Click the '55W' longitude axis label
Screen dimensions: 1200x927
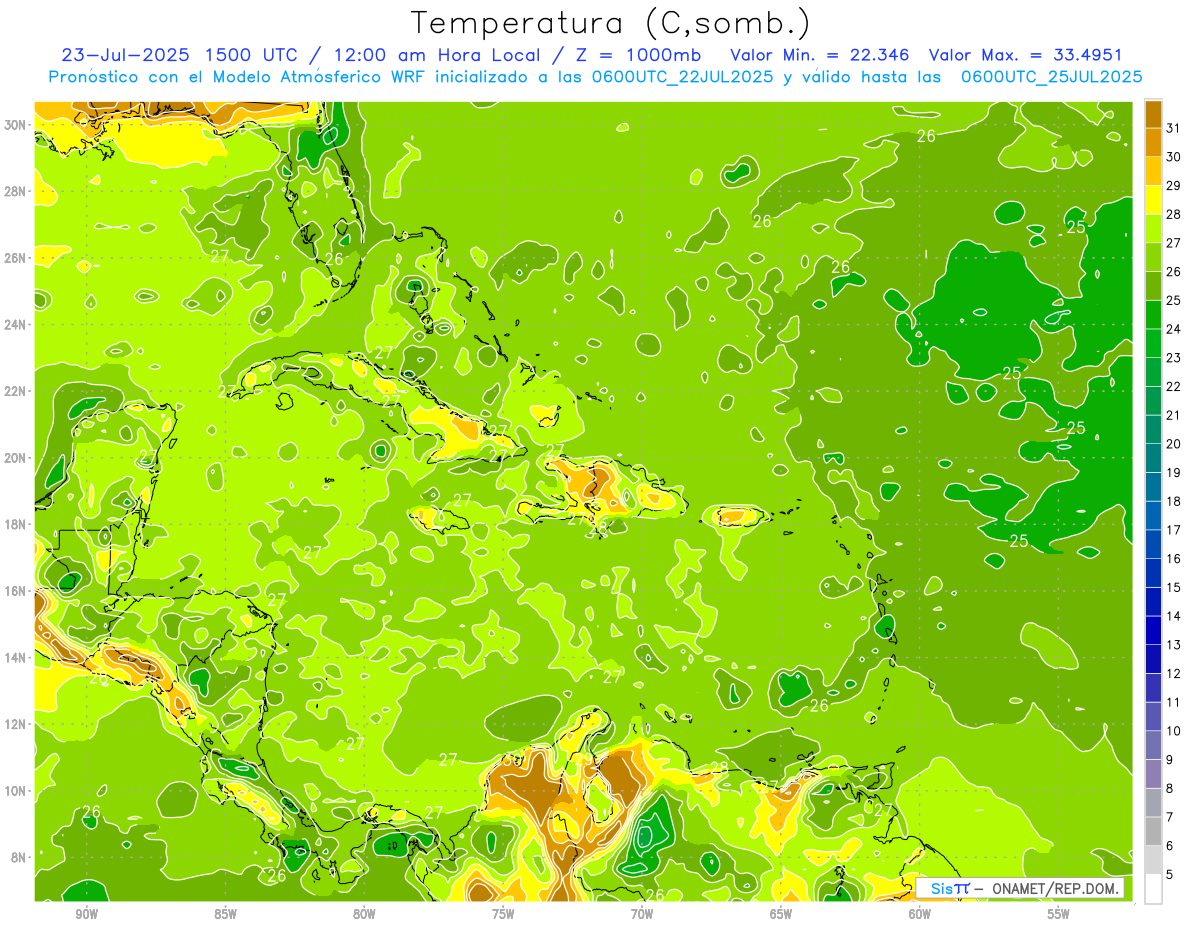[1059, 914]
